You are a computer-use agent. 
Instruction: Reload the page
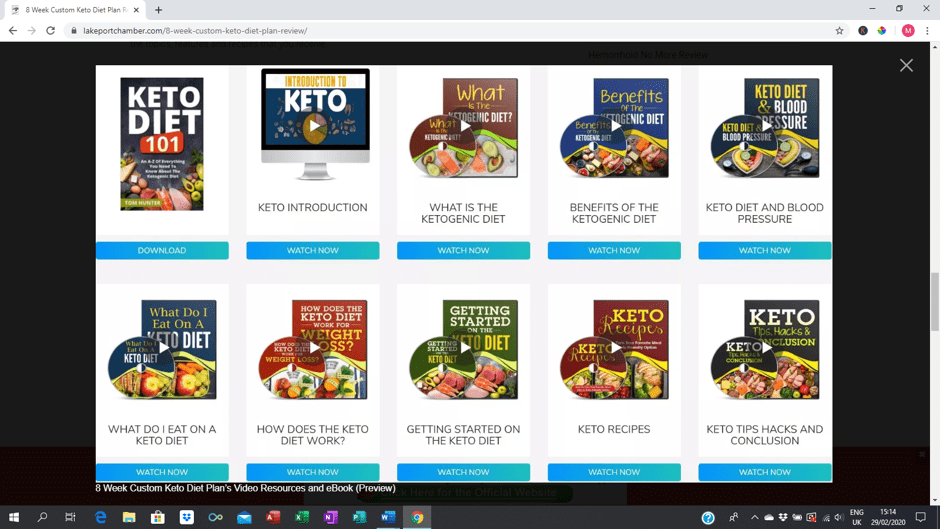(x=51, y=31)
